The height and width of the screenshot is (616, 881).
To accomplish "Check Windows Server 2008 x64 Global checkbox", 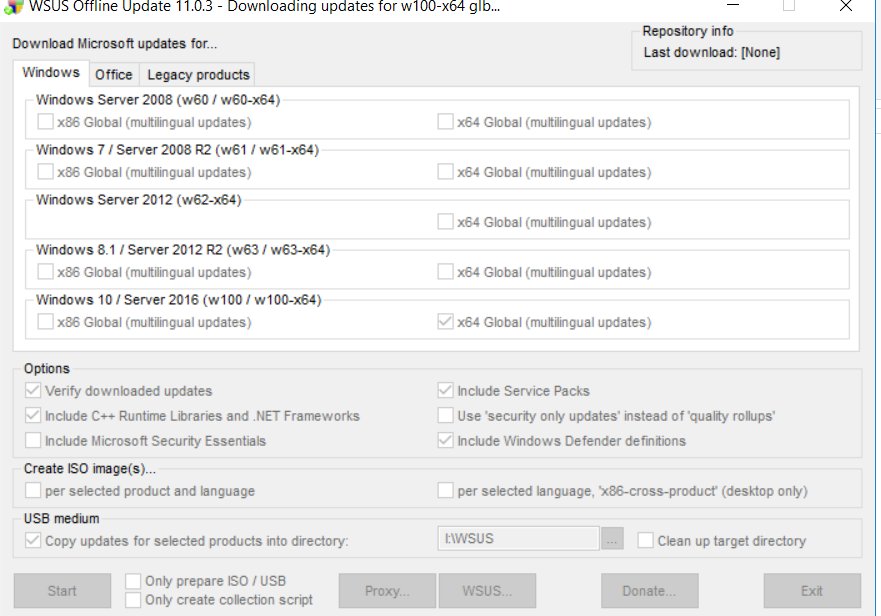I will pyautogui.click(x=445, y=121).
